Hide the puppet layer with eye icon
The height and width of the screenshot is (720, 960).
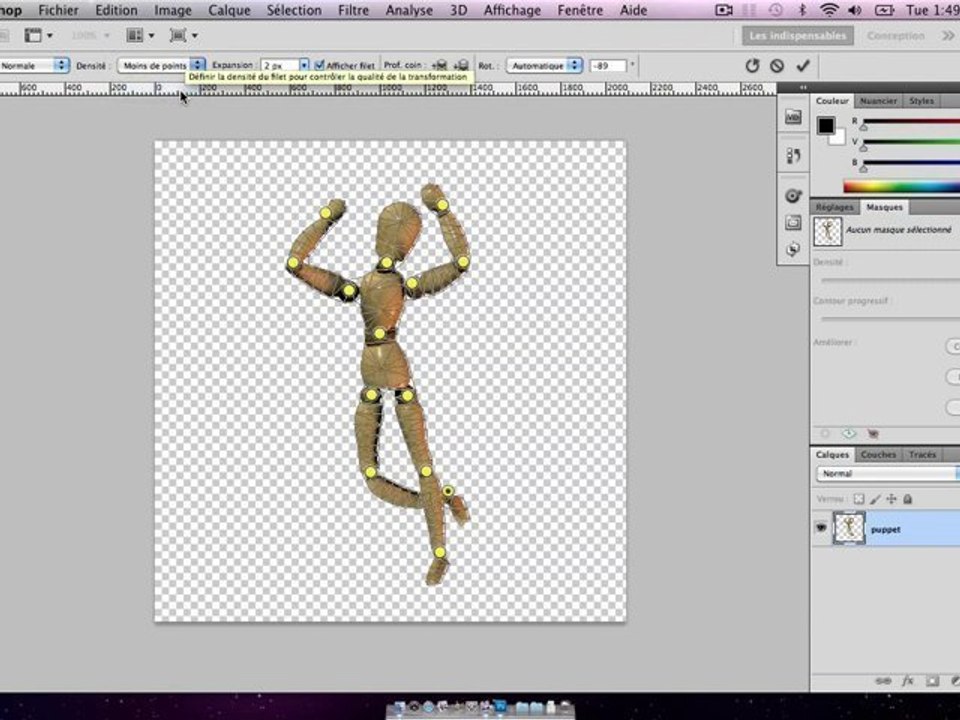point(821,528)
